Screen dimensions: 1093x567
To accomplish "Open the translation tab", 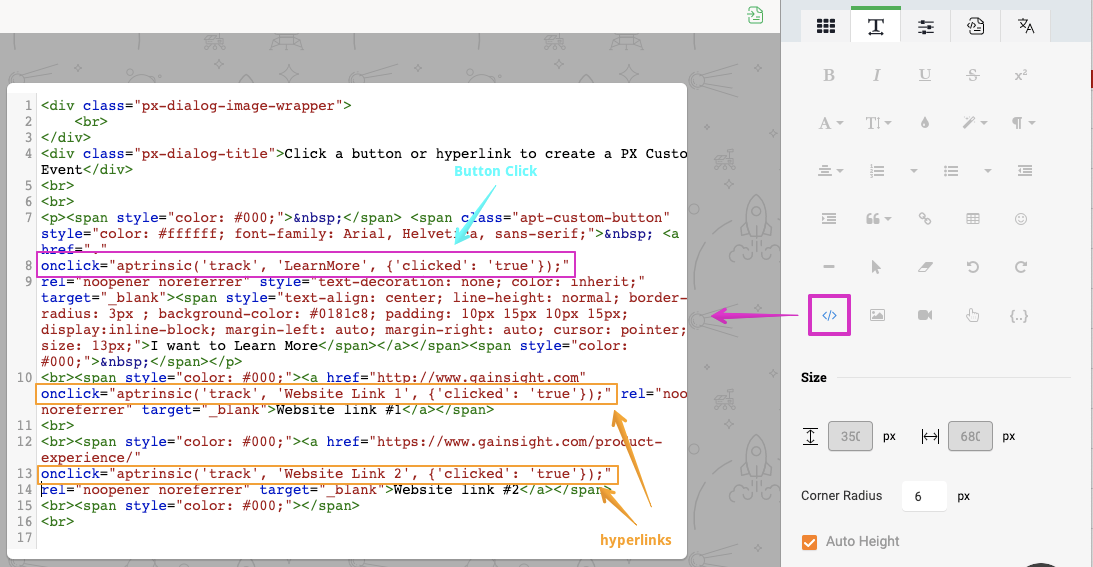I will tap(1025, 27).
